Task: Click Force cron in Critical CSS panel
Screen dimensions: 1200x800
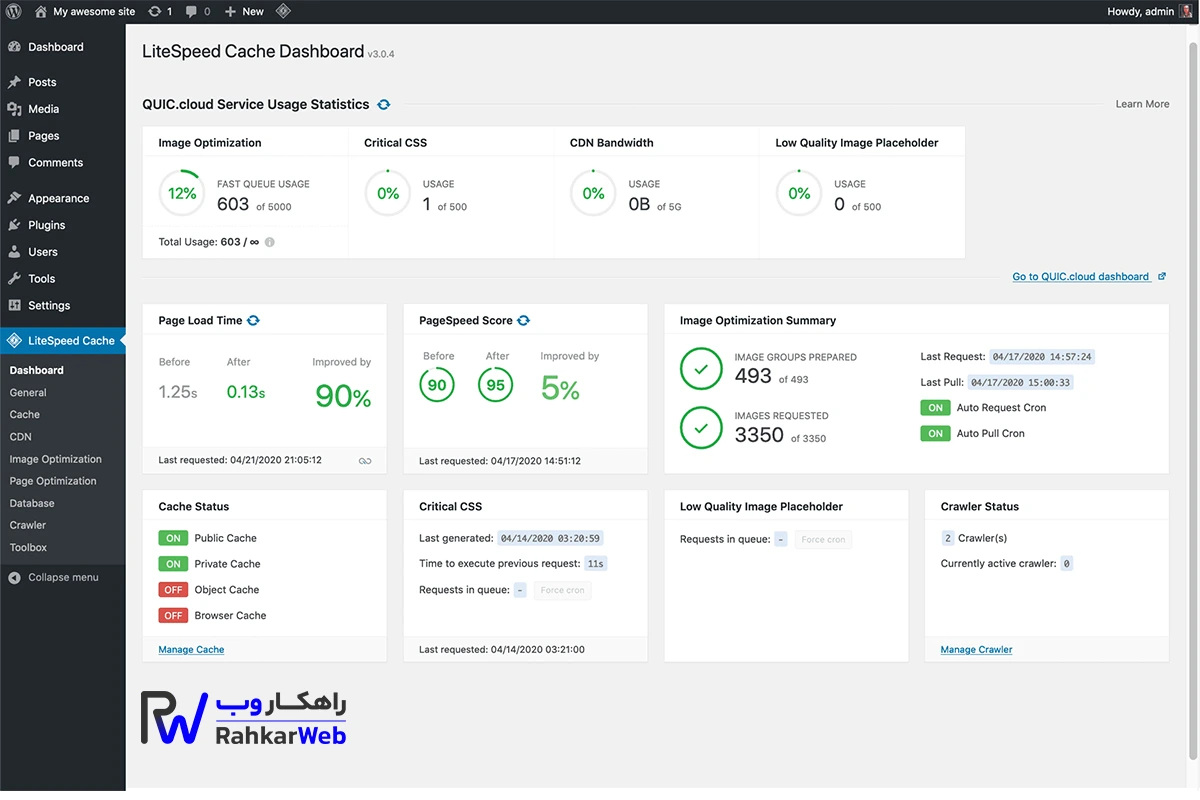Action: (x=562, y=591)
